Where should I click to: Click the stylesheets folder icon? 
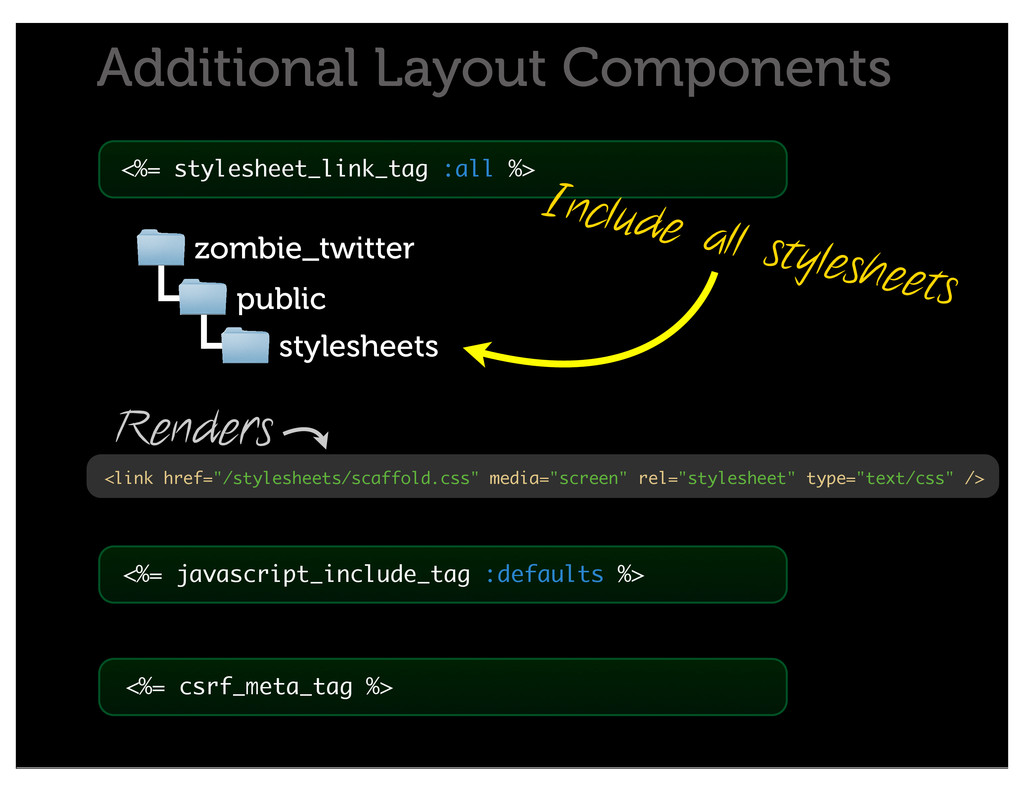(245, 345)
